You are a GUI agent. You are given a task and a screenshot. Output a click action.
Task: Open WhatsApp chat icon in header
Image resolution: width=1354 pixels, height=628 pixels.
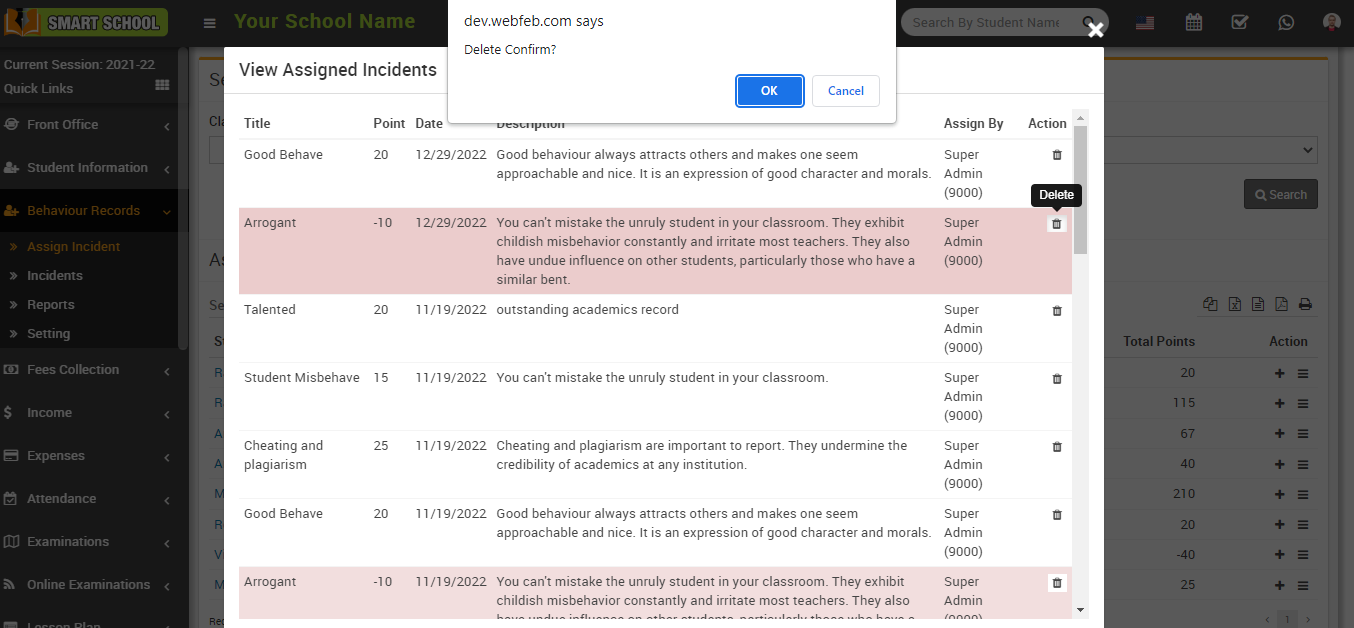1285,22
